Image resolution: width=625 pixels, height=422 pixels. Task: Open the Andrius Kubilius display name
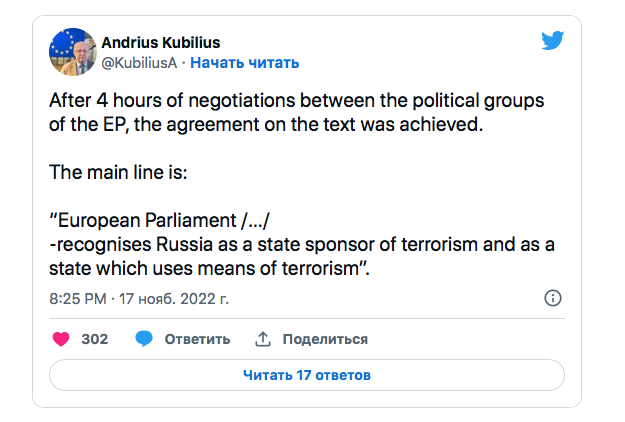pos(161,42)
